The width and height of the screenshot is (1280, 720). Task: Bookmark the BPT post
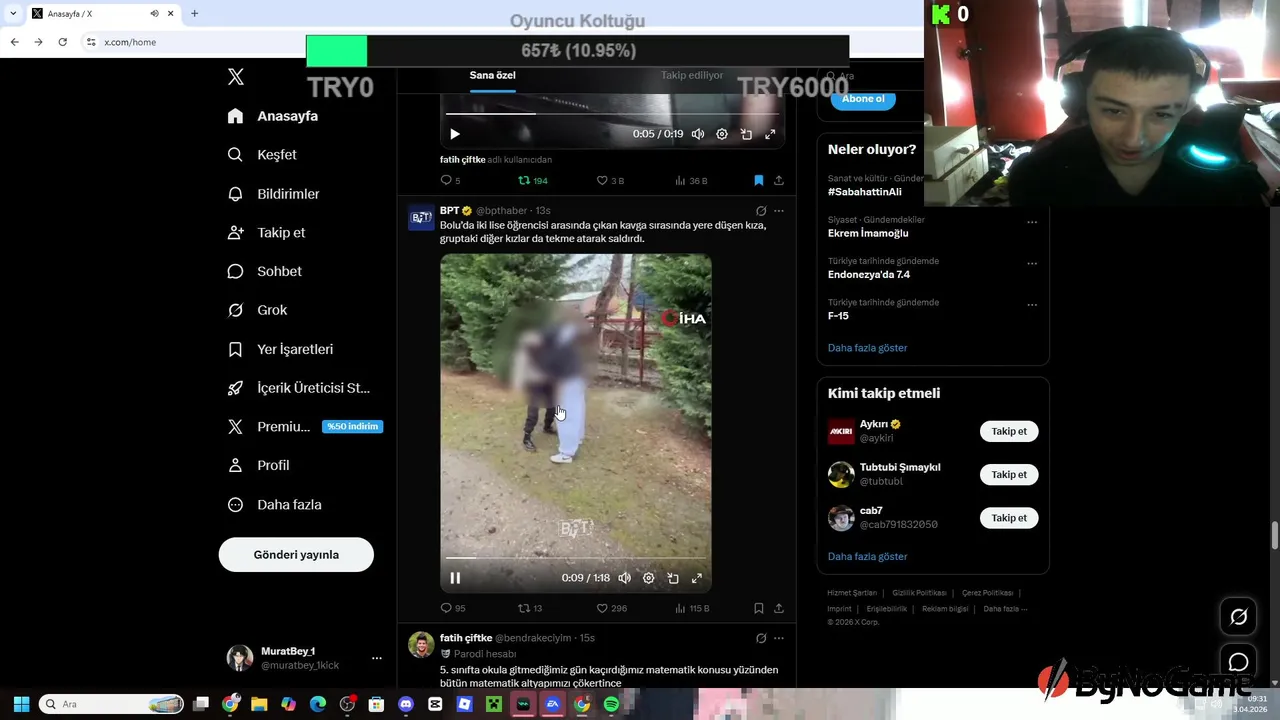[758, 608]
